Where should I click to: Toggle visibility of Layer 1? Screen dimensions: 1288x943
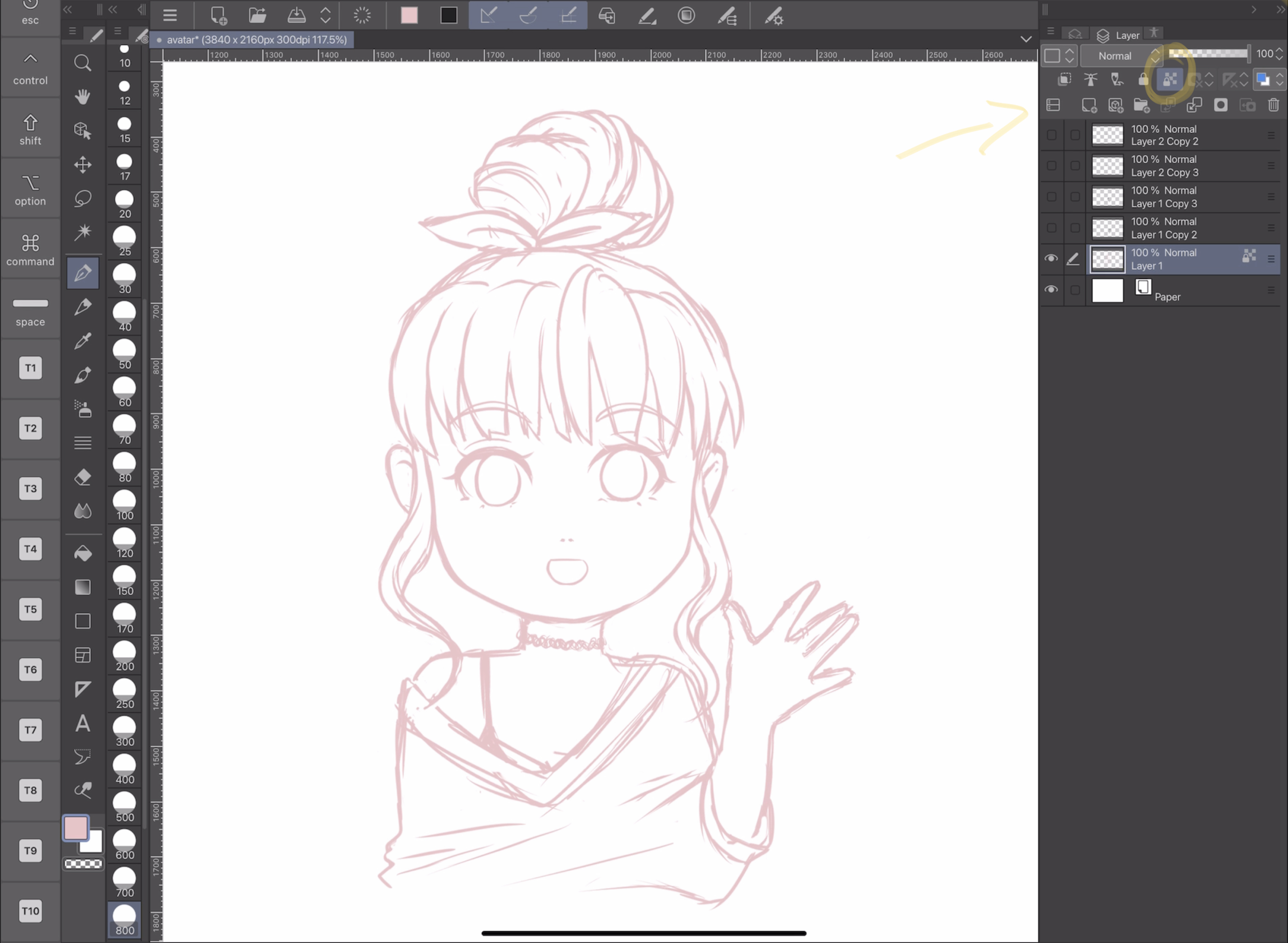(x=1051, y=258)
